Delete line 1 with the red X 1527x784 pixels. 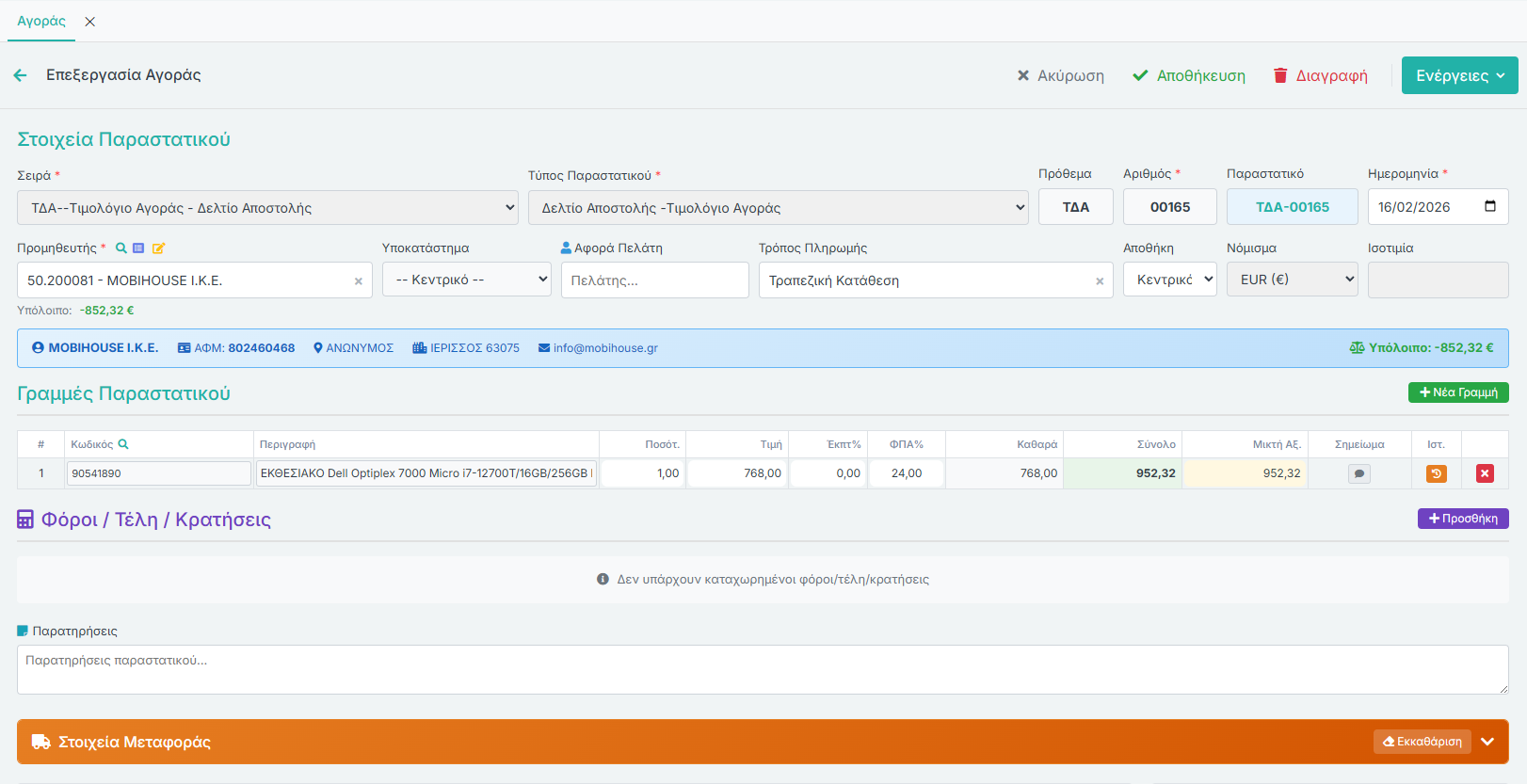coord(1485,473)
